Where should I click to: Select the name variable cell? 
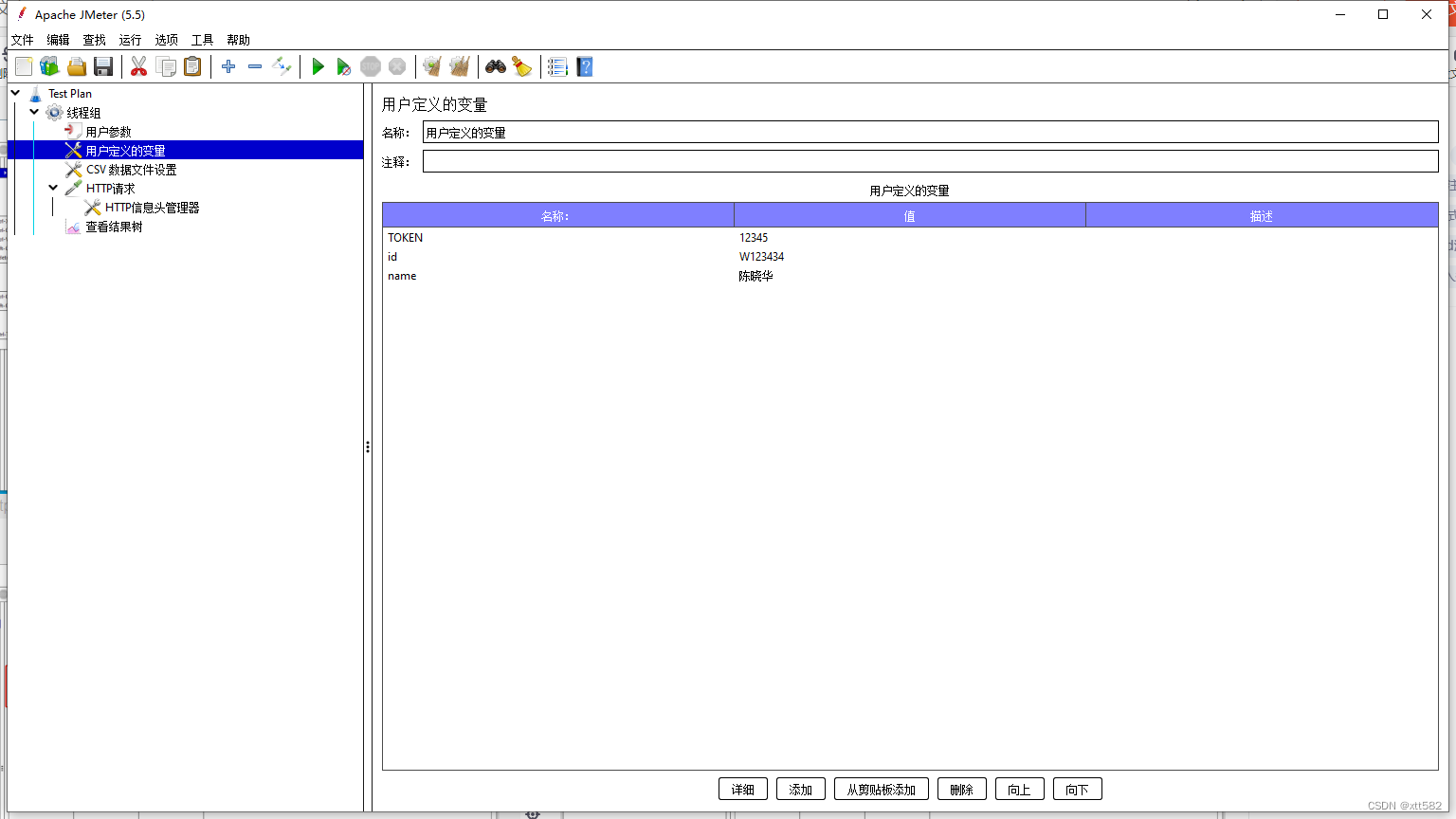[x=558, y=276]
